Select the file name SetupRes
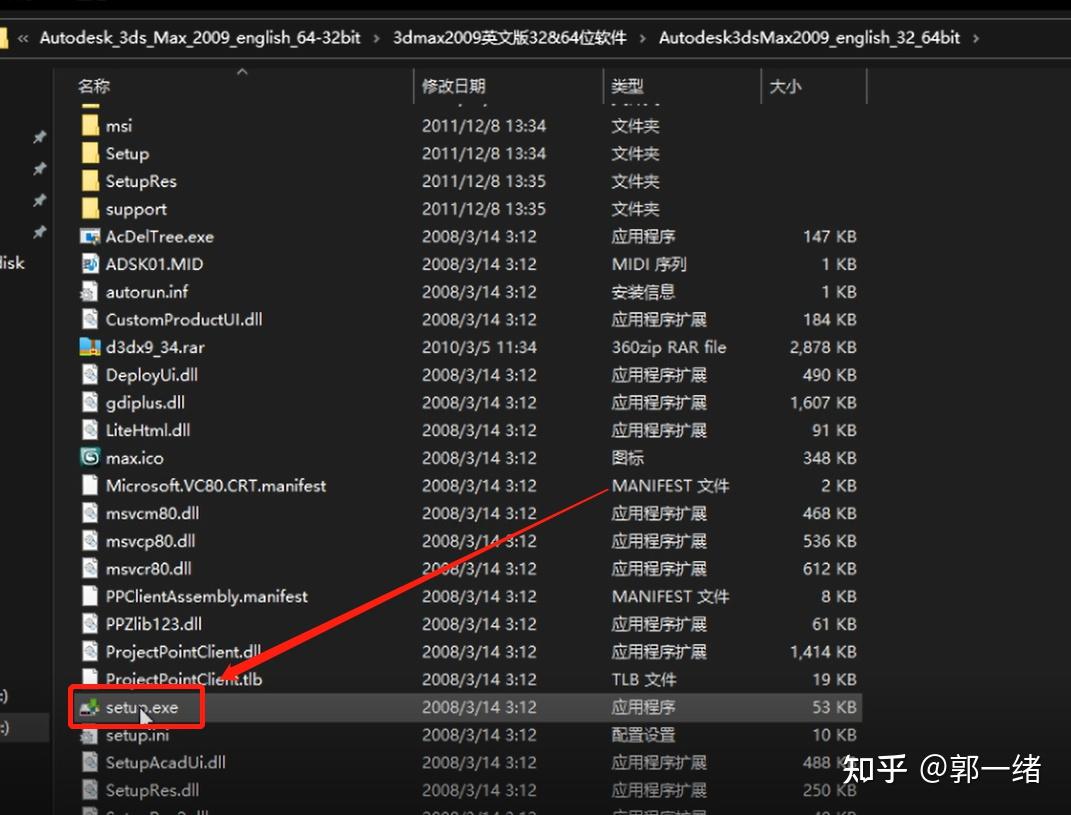 click(141, 181)
